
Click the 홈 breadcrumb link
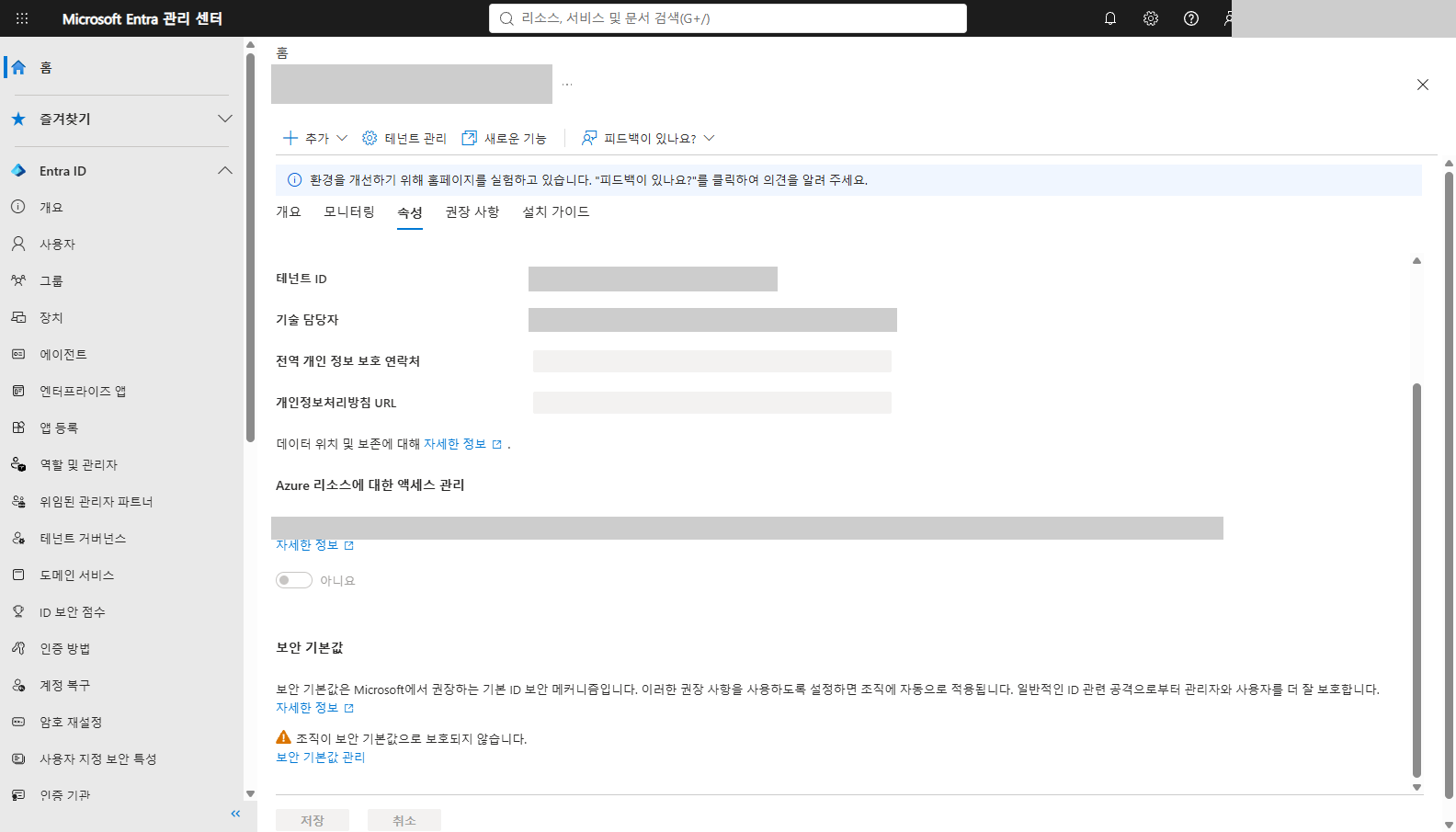282,53
